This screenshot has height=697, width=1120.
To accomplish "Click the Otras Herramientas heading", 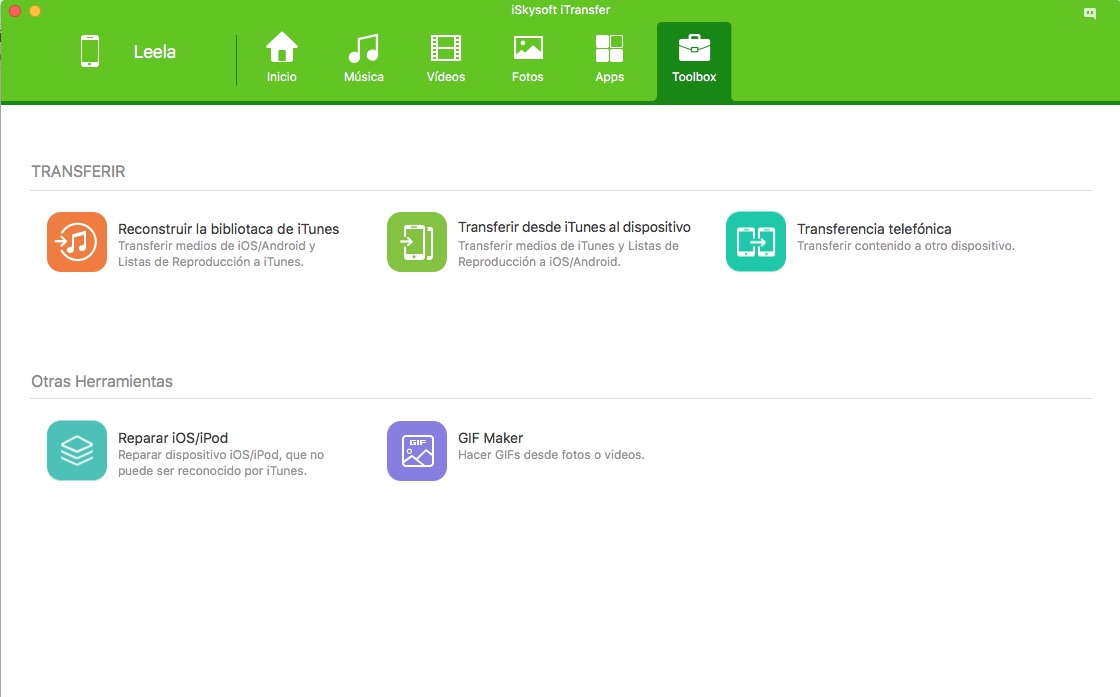I will click(102, 381).
